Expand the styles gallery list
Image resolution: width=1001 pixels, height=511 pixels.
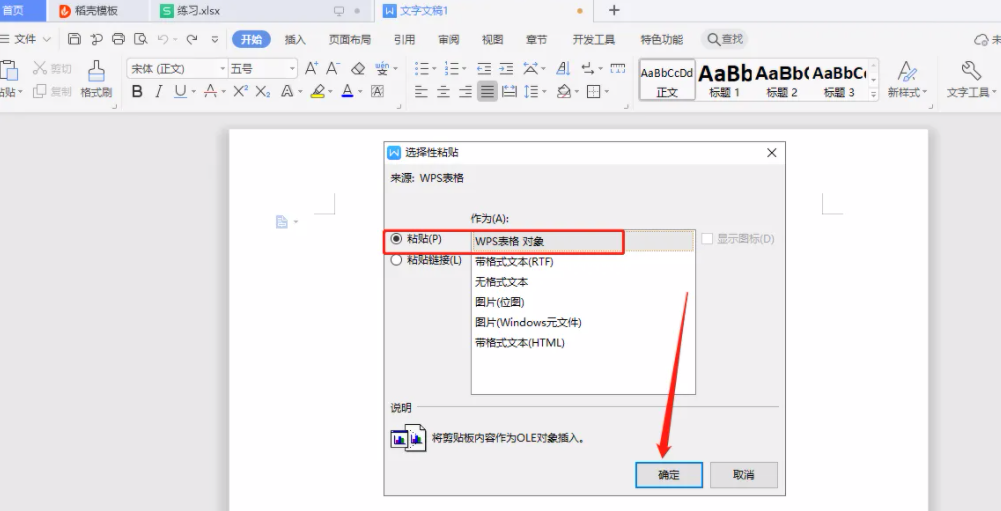[873, 94]
